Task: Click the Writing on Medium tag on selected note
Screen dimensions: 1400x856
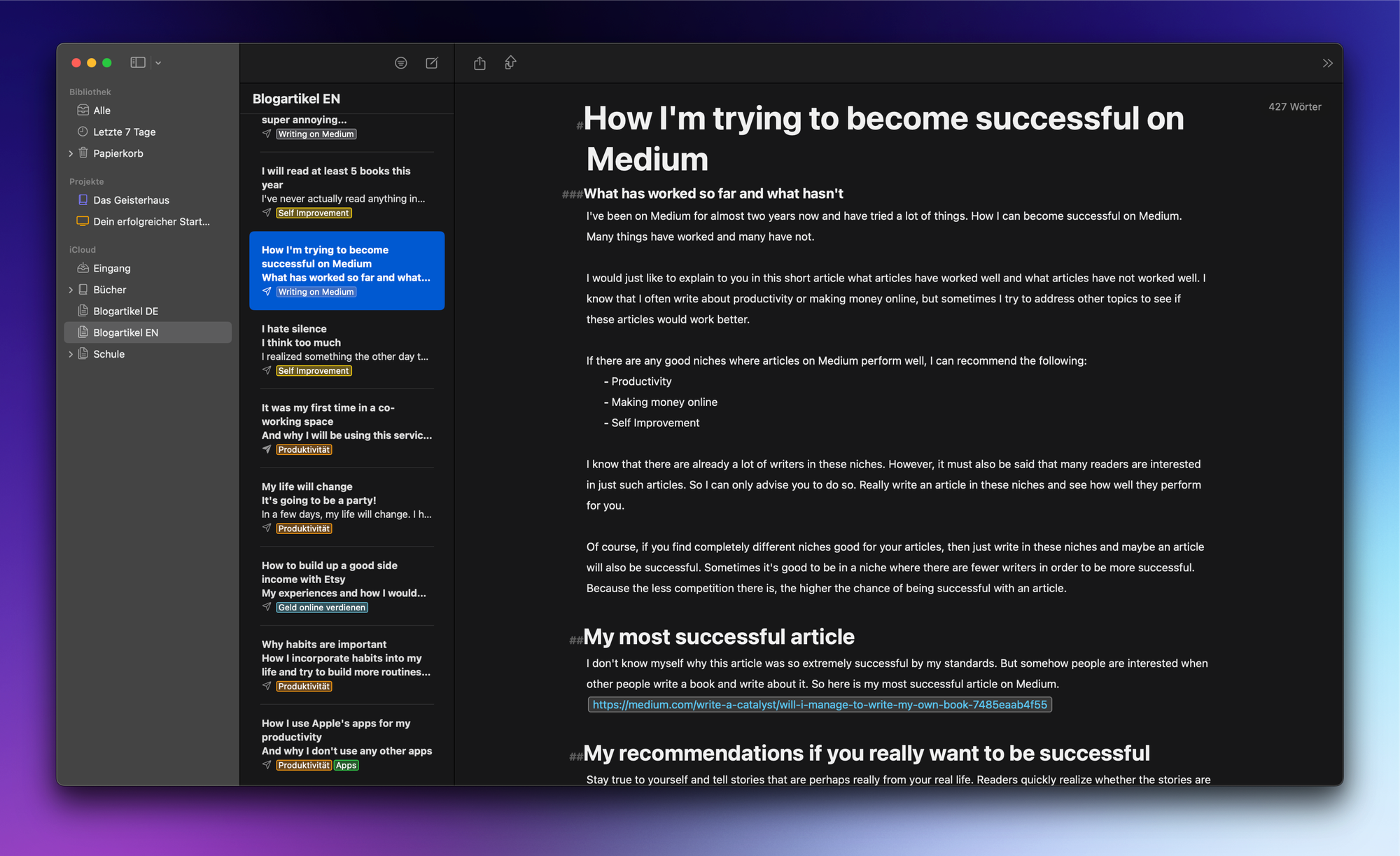Action: [x=315, y=292]
